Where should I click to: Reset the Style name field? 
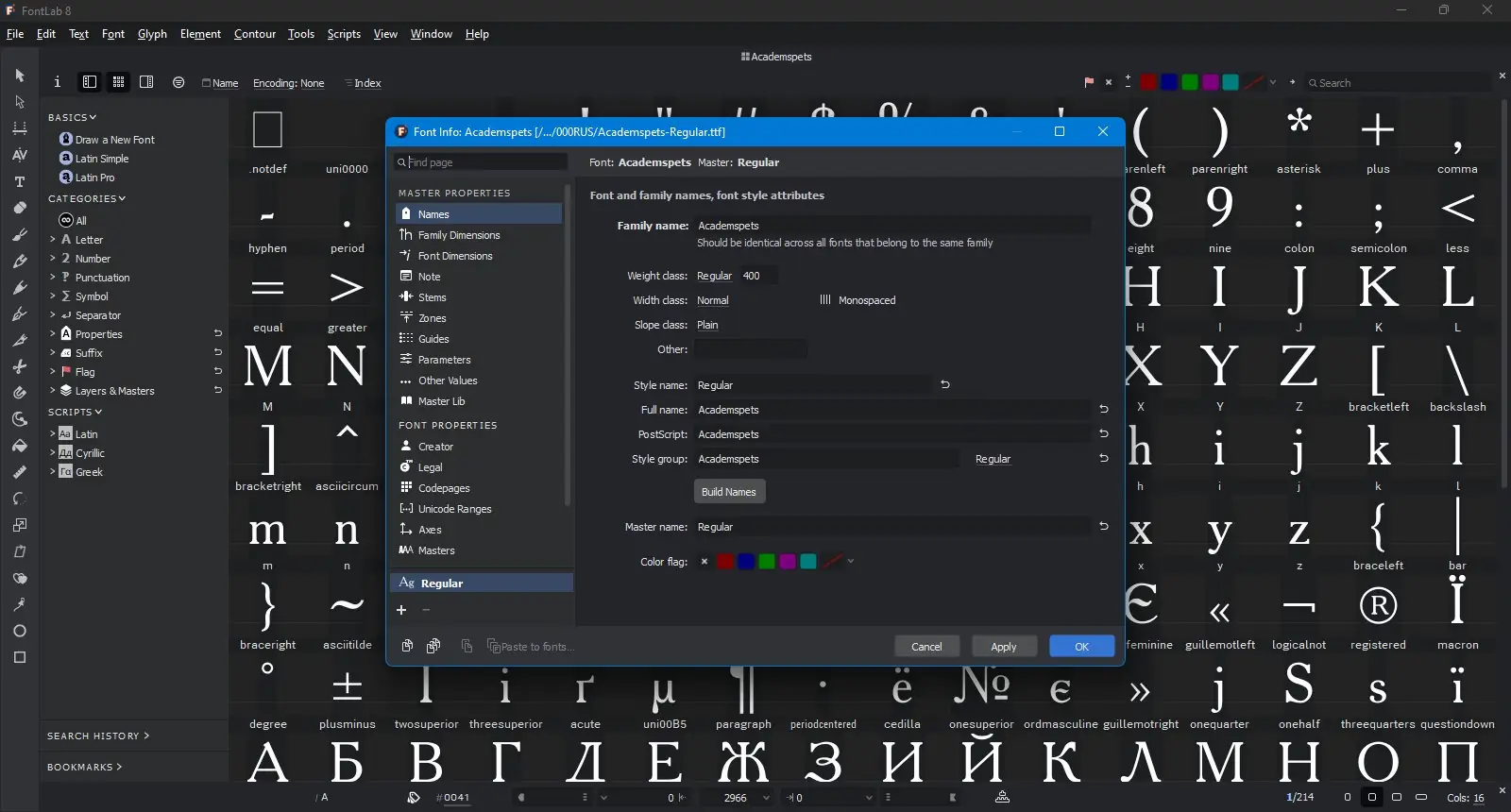point(945,384)
